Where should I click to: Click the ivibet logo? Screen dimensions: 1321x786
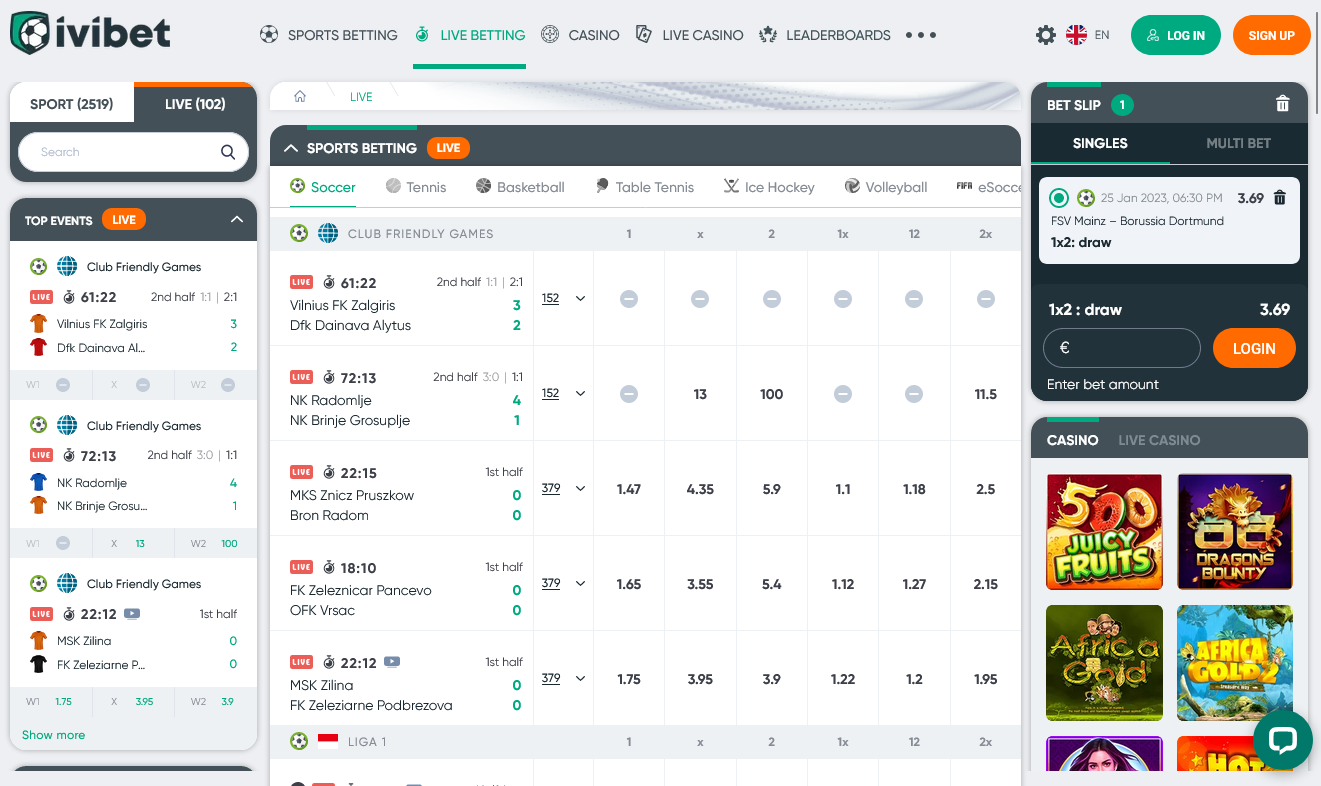(90, 33)
